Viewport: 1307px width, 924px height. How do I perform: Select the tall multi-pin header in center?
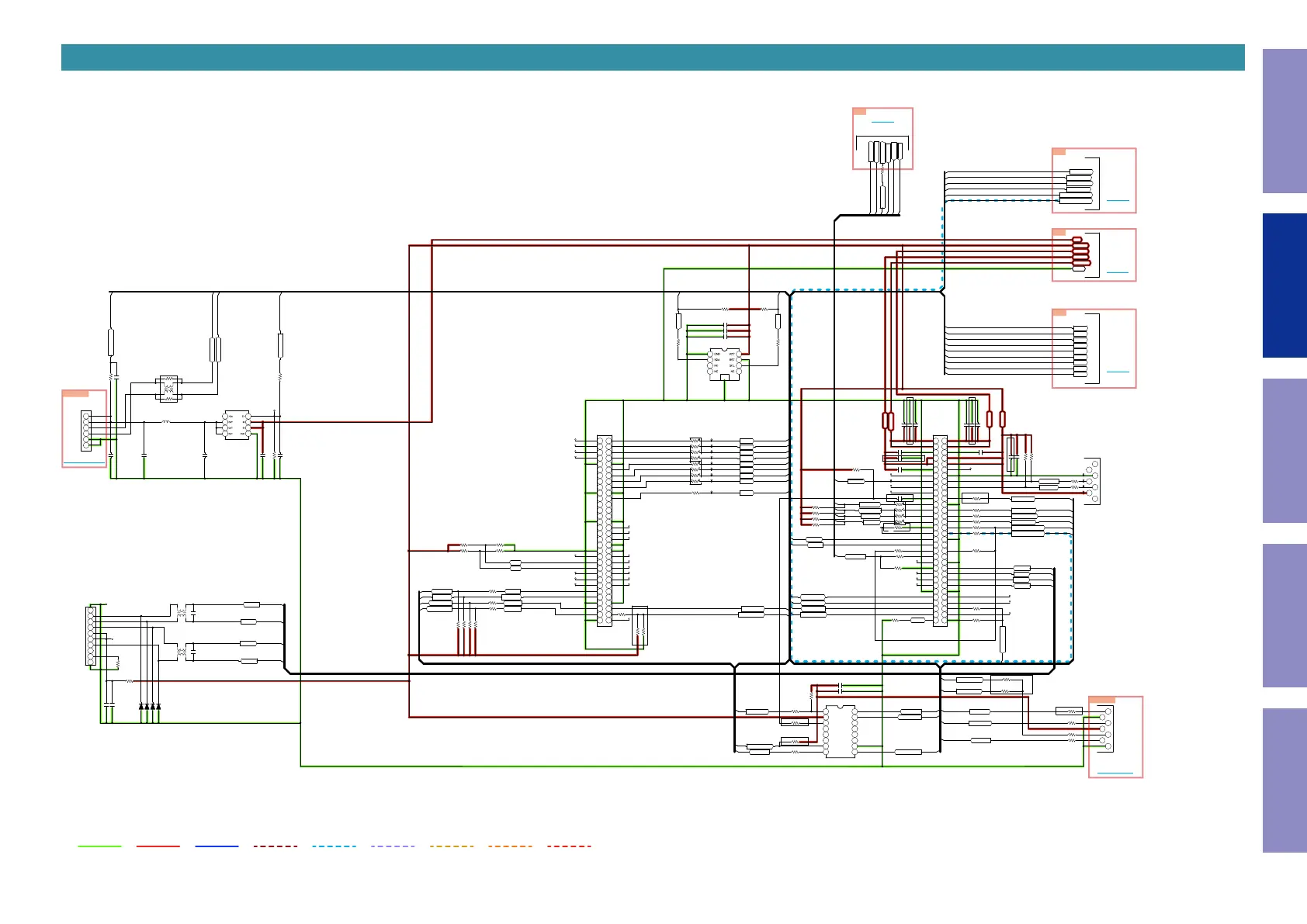(x=605, y=531)
